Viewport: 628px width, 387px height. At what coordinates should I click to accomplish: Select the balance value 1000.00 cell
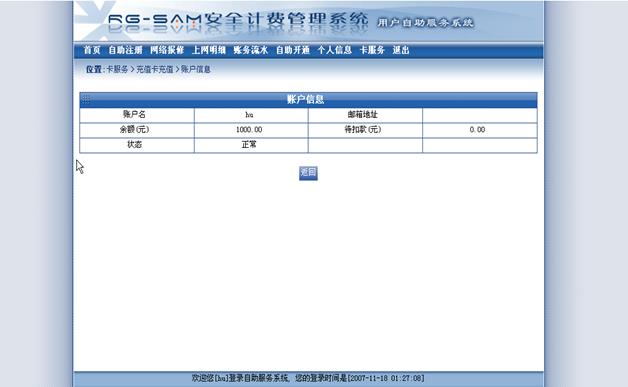pos(251,130)
